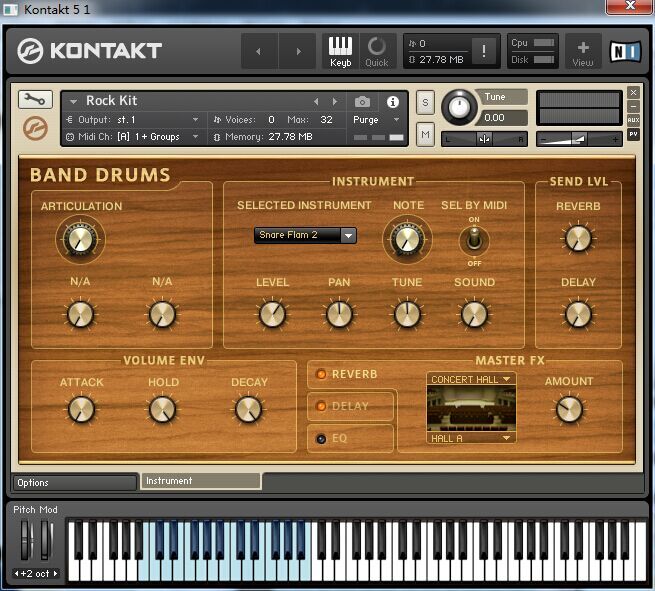Viewport: 655px width, 591px height.
Task: Increase octave with right transpose arrow
Action: point(55,573)
